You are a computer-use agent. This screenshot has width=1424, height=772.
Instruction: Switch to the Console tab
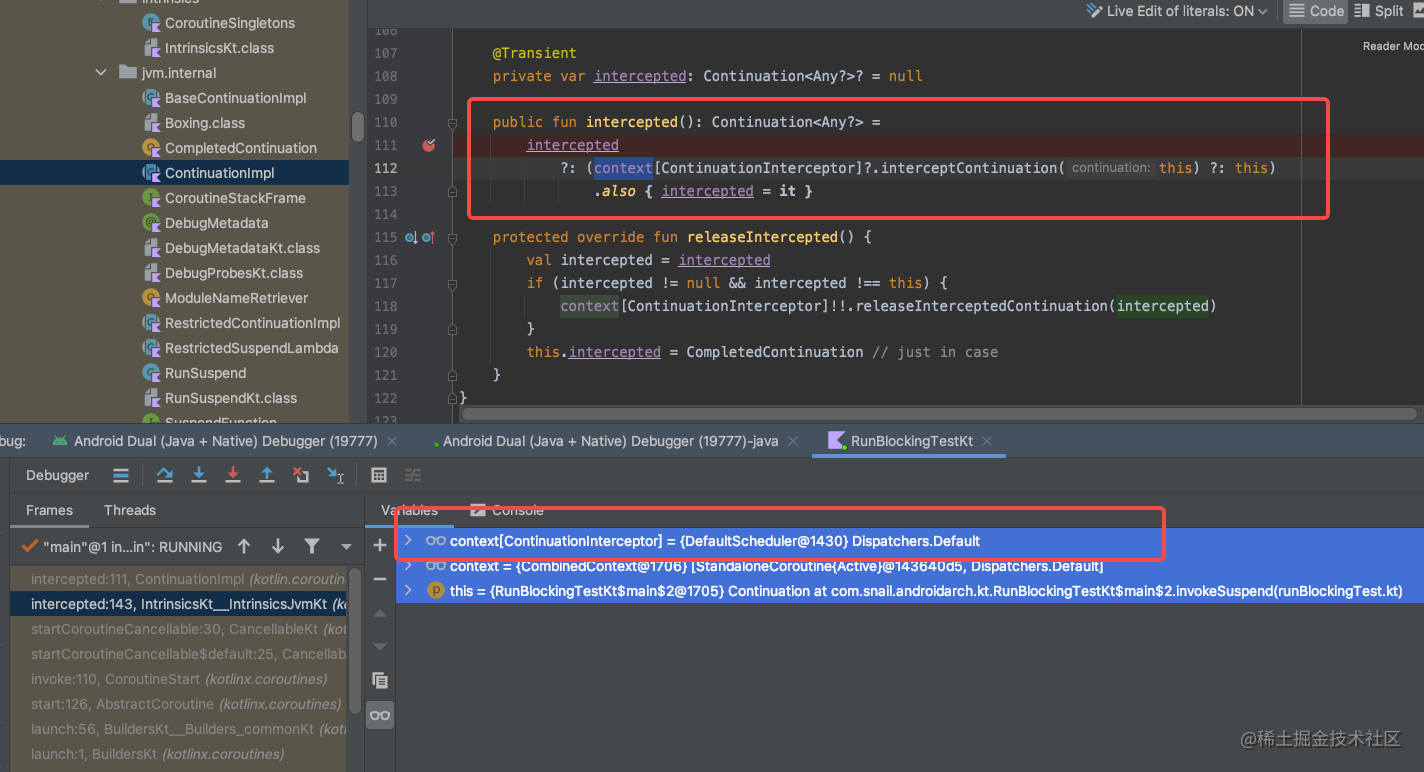[x=507, y=510]
